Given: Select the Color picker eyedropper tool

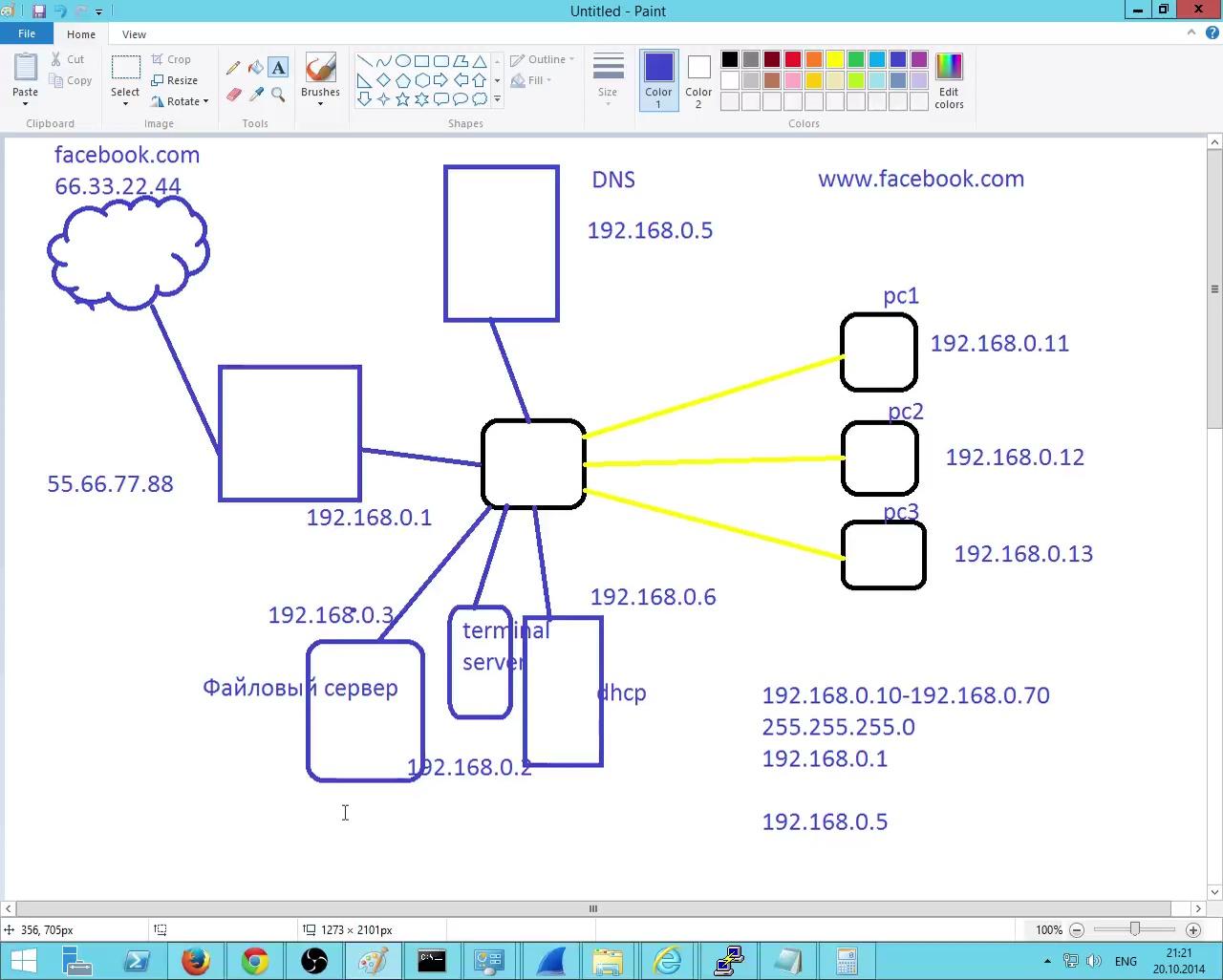Looking at the screenshot, I should (x=255, y=95).
